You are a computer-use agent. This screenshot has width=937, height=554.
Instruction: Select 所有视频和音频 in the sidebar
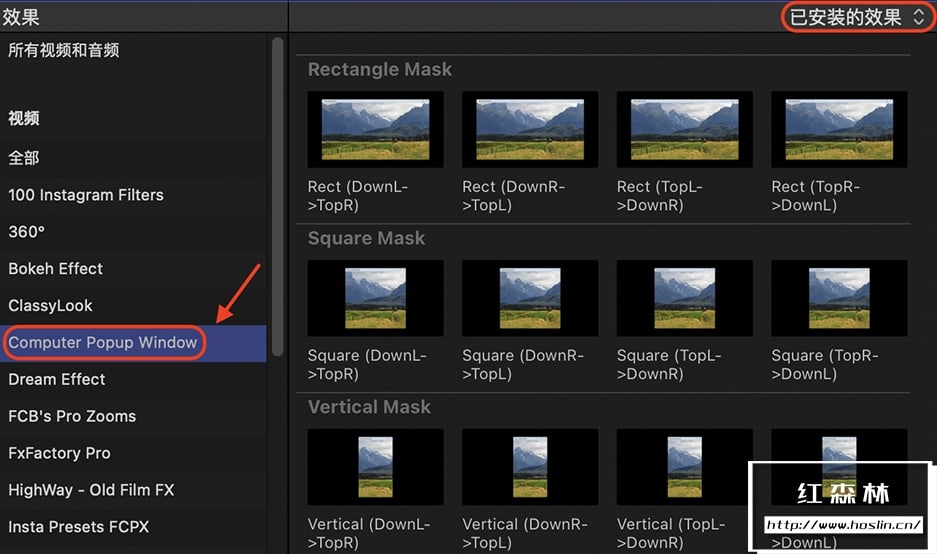pos(64,50)
